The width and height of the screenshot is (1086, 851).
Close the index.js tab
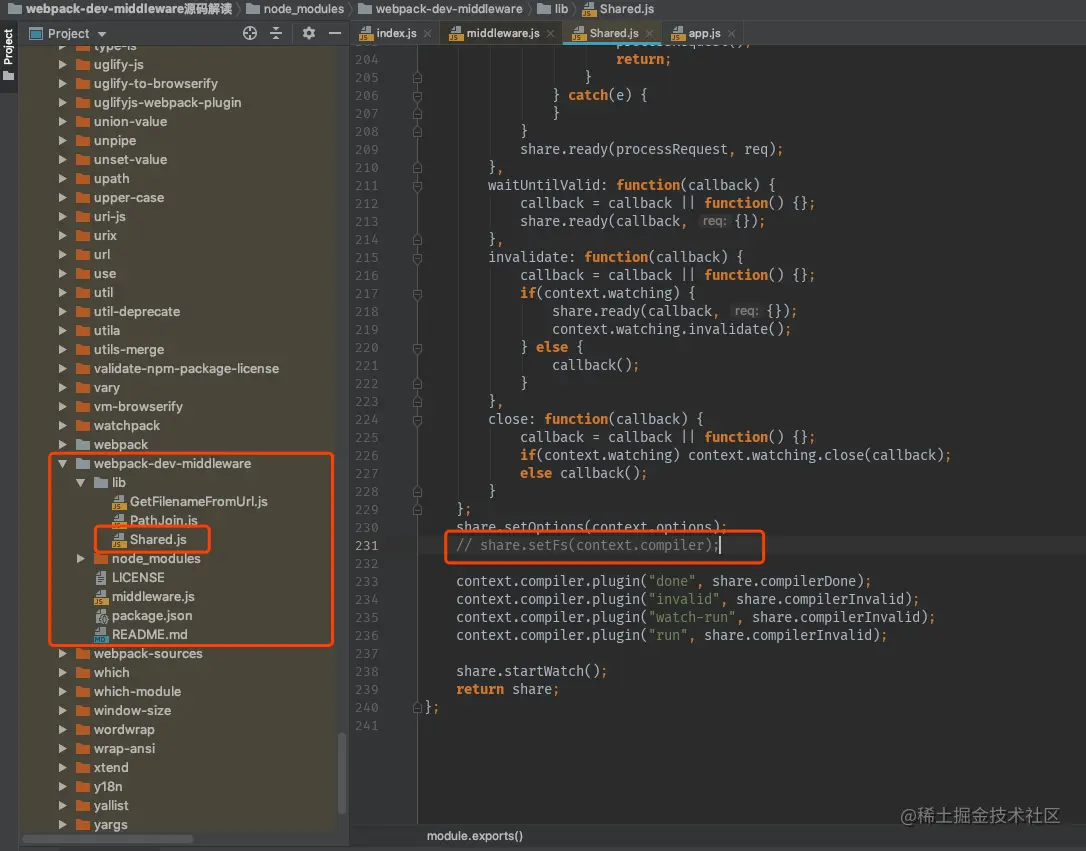[x=428, y=33]
